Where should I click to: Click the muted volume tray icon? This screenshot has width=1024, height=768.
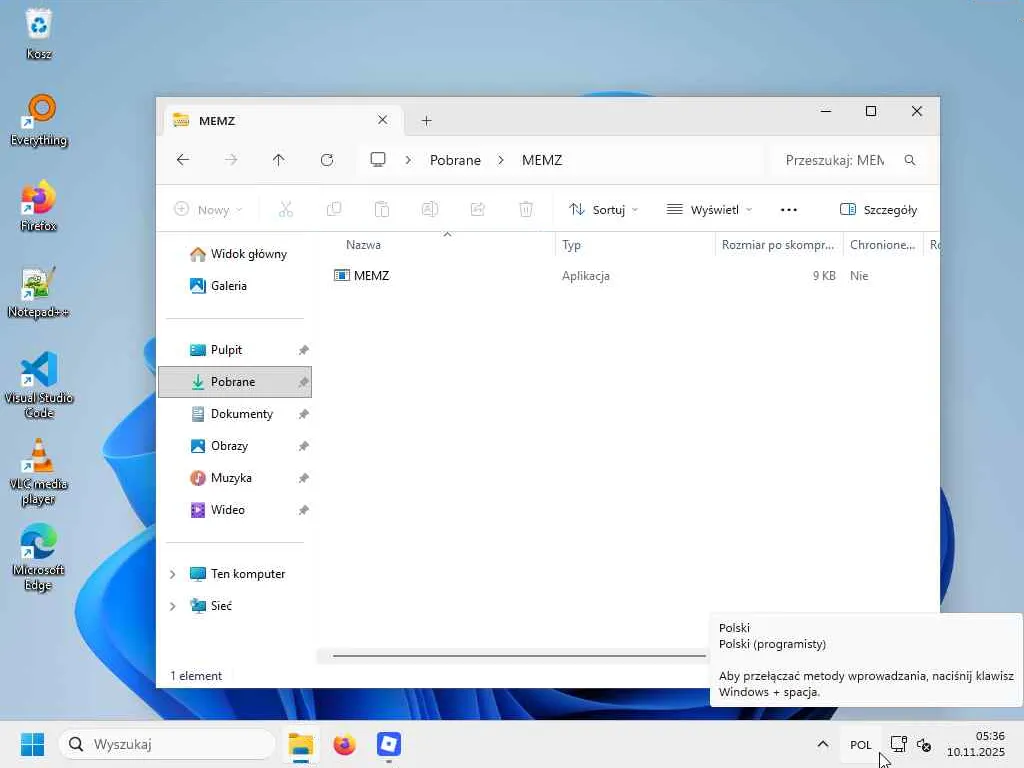pos(924,744)
